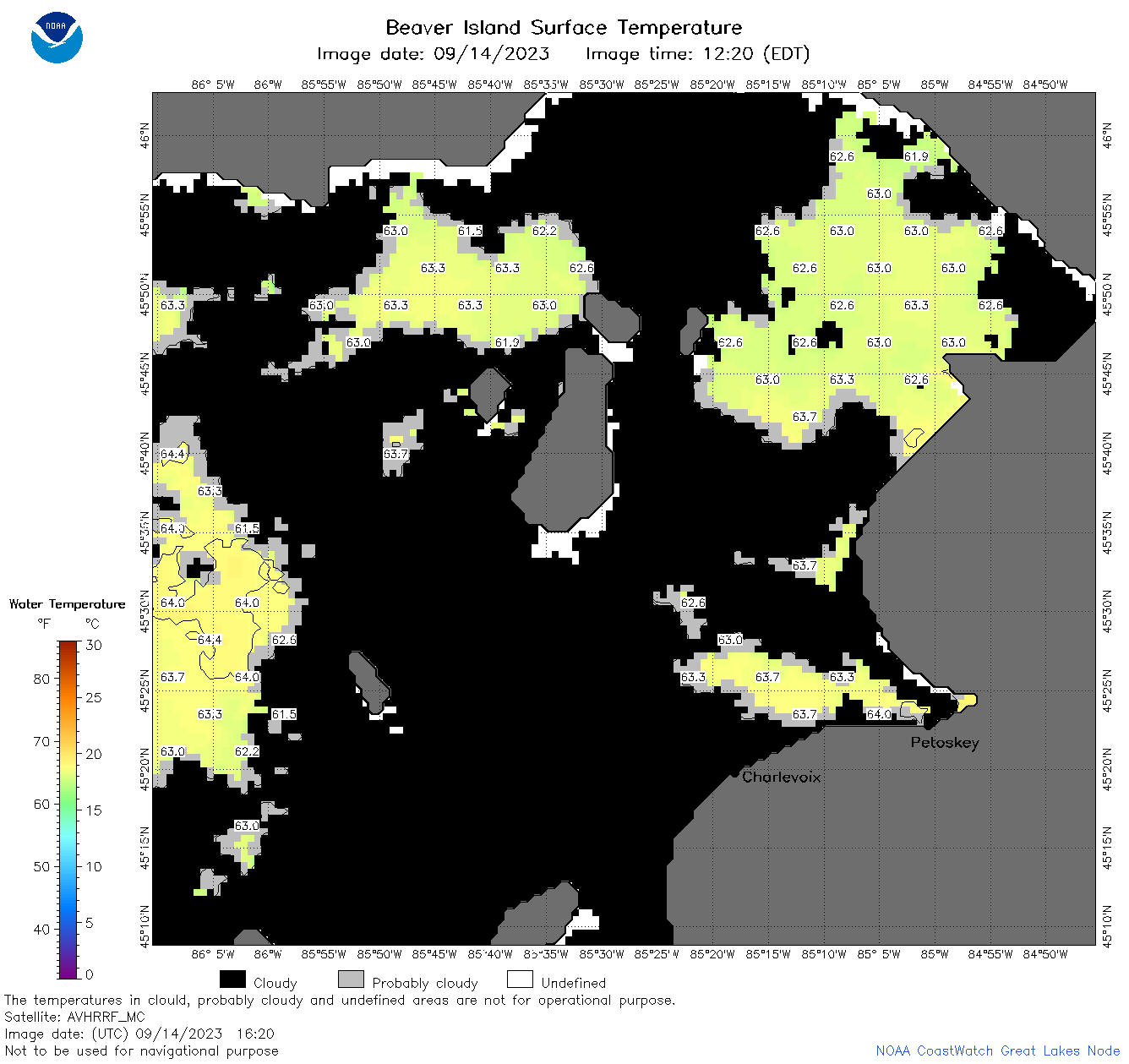
Task: Click the 50 tick on the Fahrenheit scale
Action: 41,866
